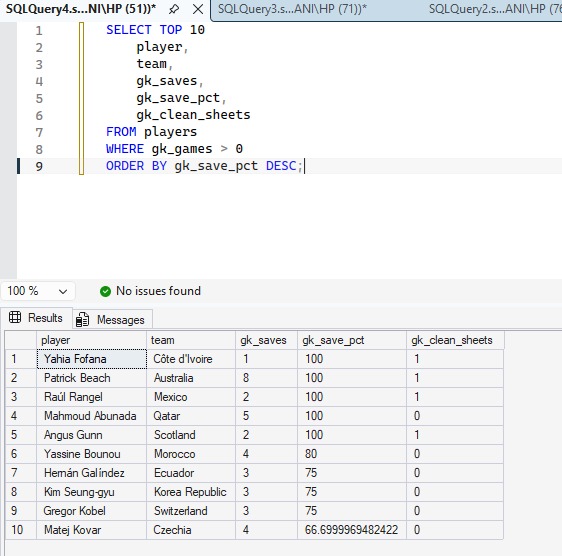Viewport: 562px width, 556px height.
Task: Select all results via grid corner cell
Action: (x=20, y=340)
